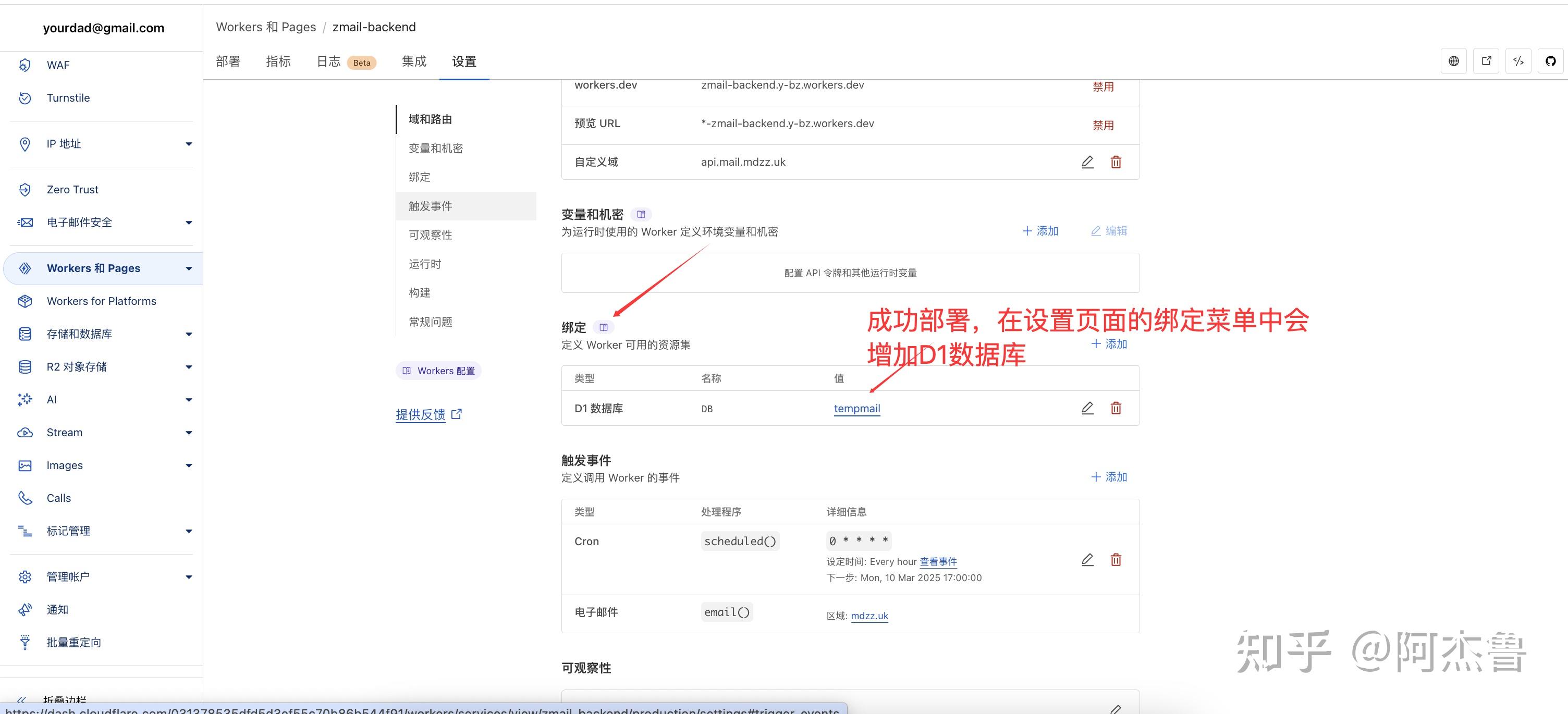
Task: Click 添加 to add a new binding
Action: (x=1109, y=344)
